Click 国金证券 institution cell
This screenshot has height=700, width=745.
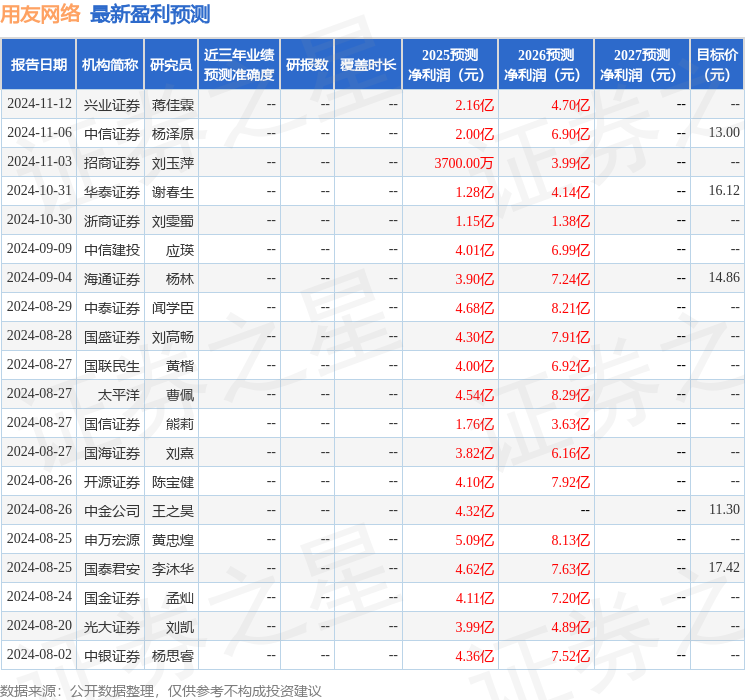(x=112, y=598)
